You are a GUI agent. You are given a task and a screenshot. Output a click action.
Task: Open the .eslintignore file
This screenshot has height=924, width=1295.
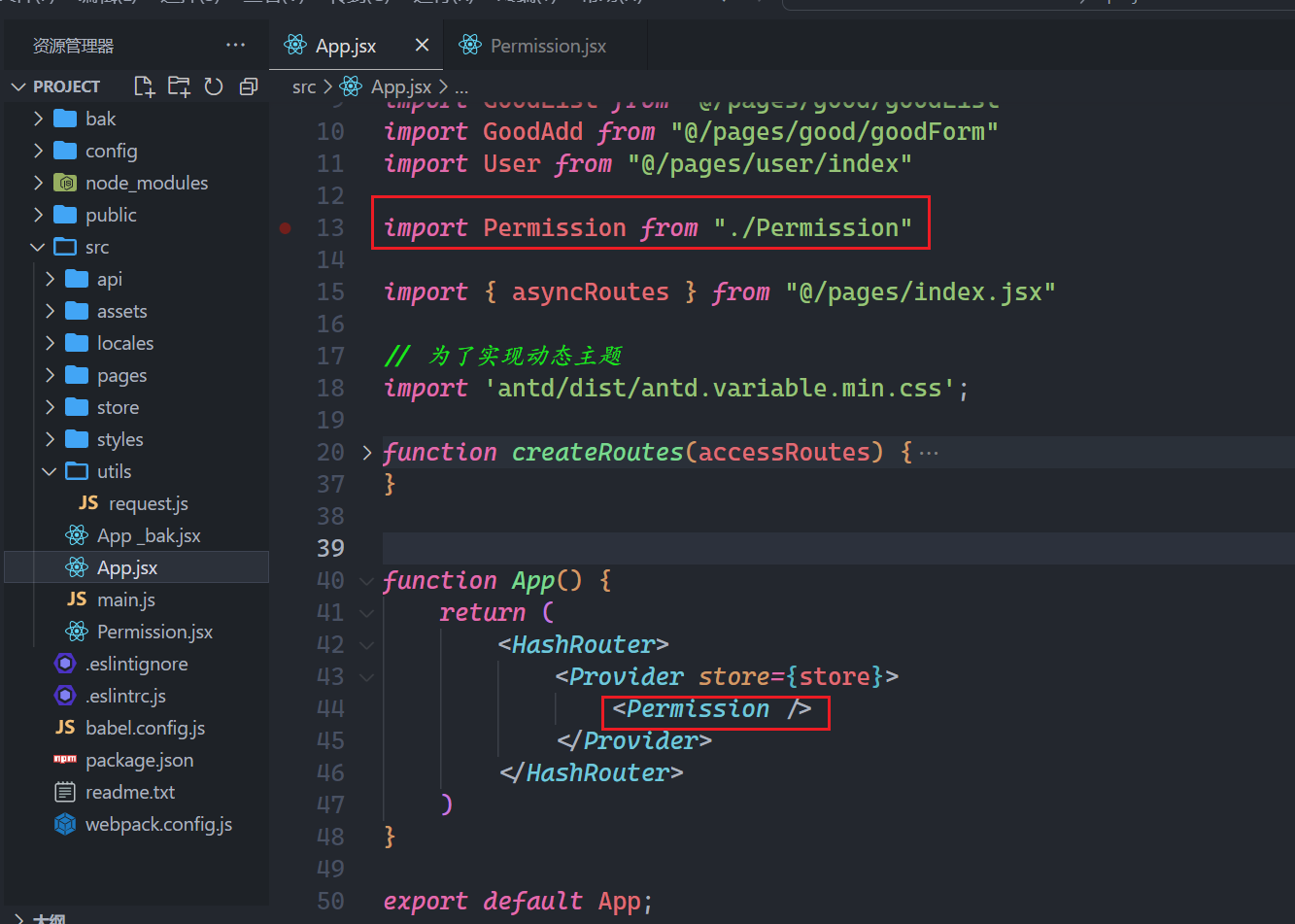click(136, 664)
